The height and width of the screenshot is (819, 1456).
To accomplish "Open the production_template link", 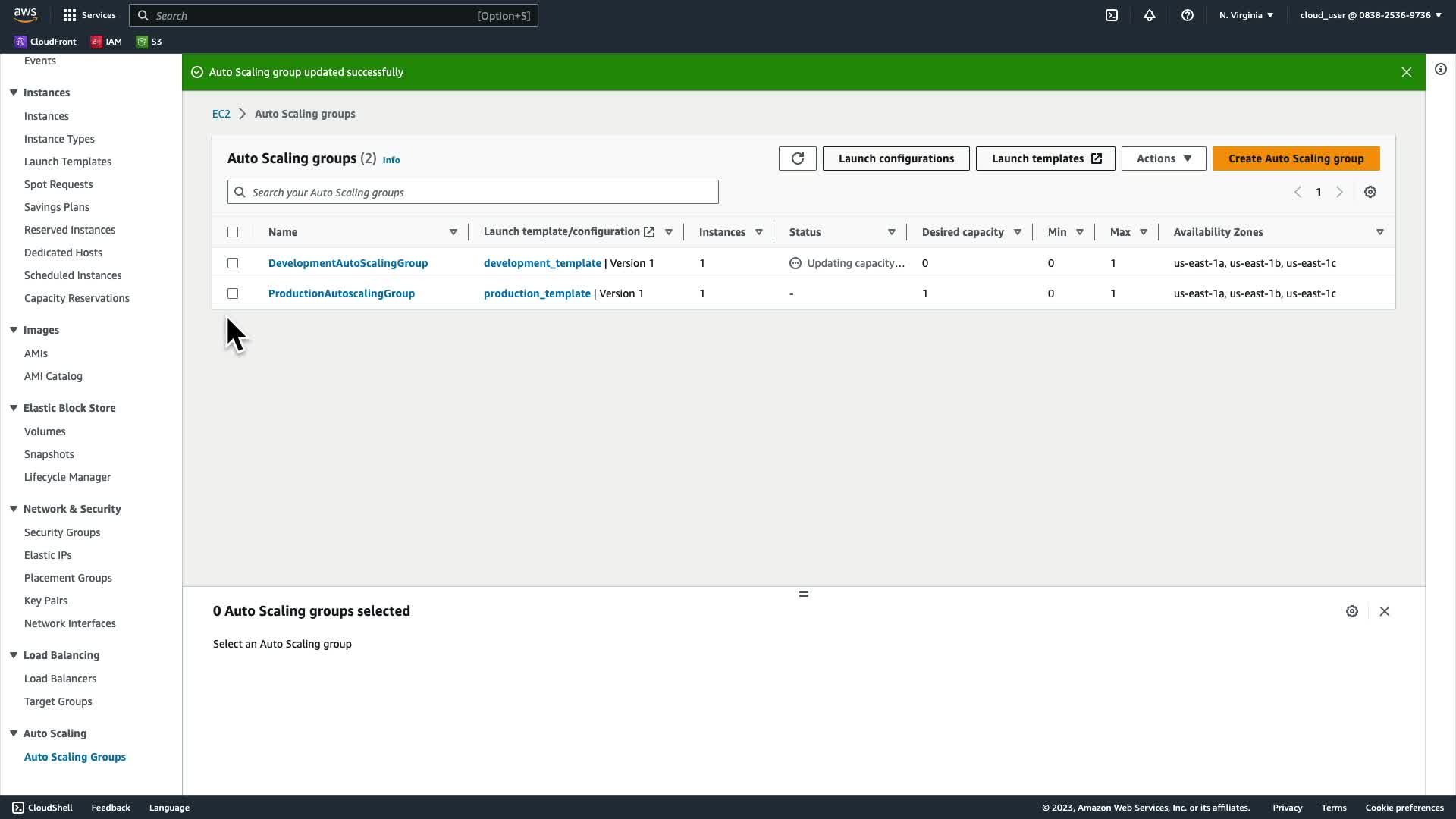I will click(537, 293).
